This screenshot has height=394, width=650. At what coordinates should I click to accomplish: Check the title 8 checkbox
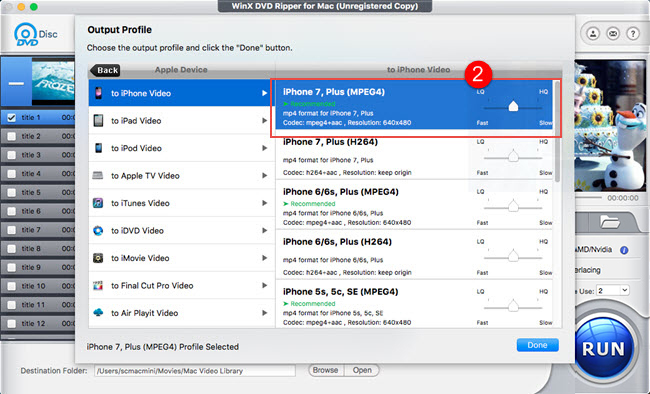(12, 248)
